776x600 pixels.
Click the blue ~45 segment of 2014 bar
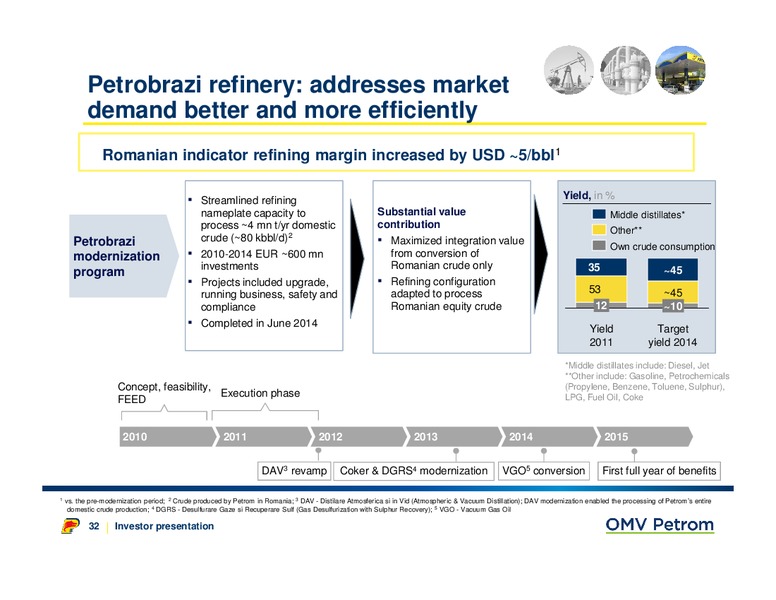pyautogui.click(x=673, y=270)
